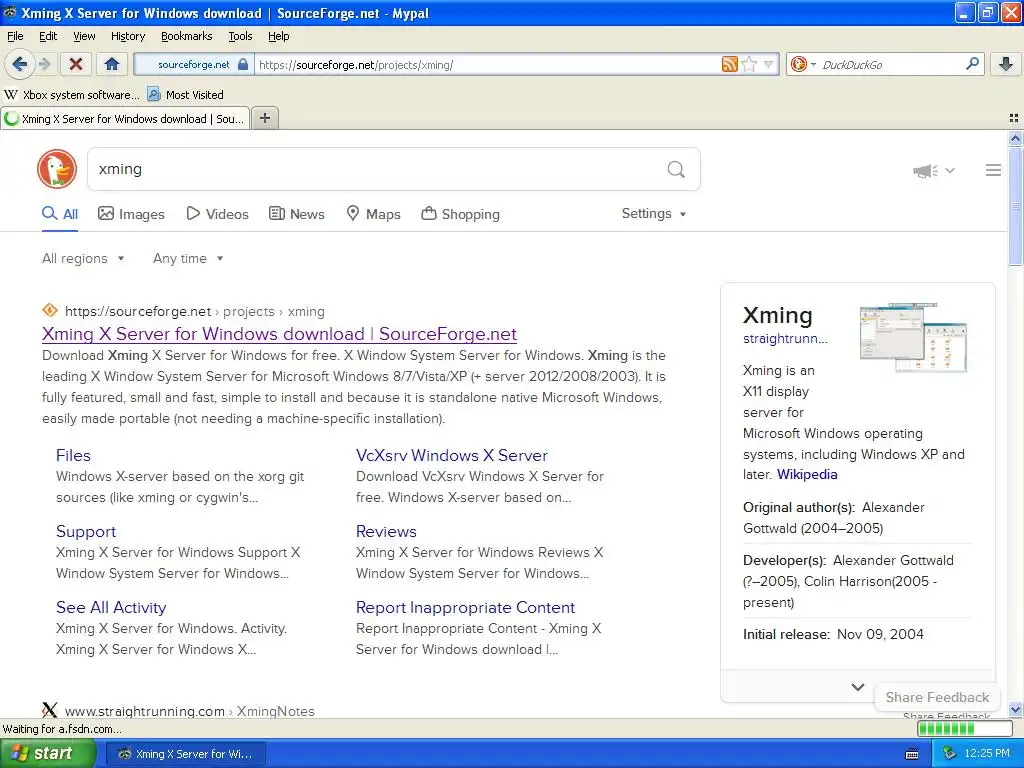Bookmark this page with the star icon
The height and width of the screenshot is (768, 1024).
pos(750,64)
